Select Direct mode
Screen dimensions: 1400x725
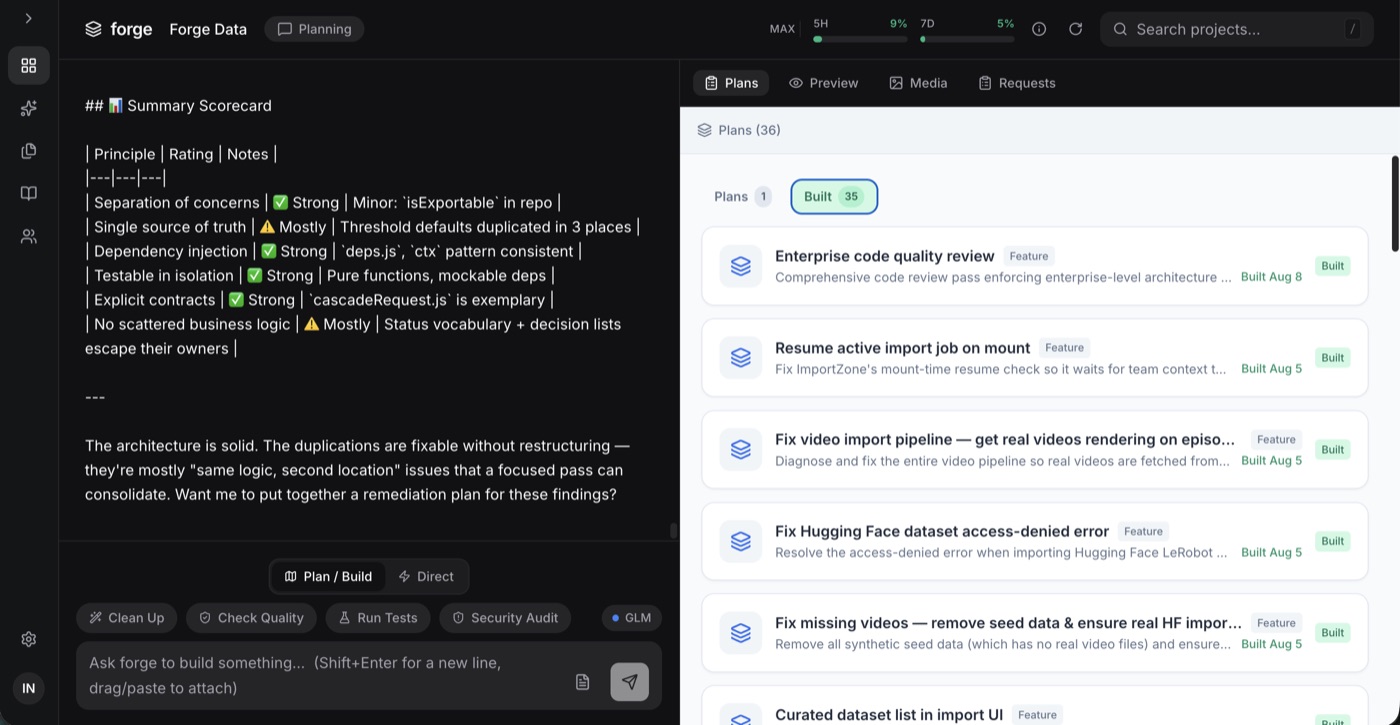(x=426, y=576)
